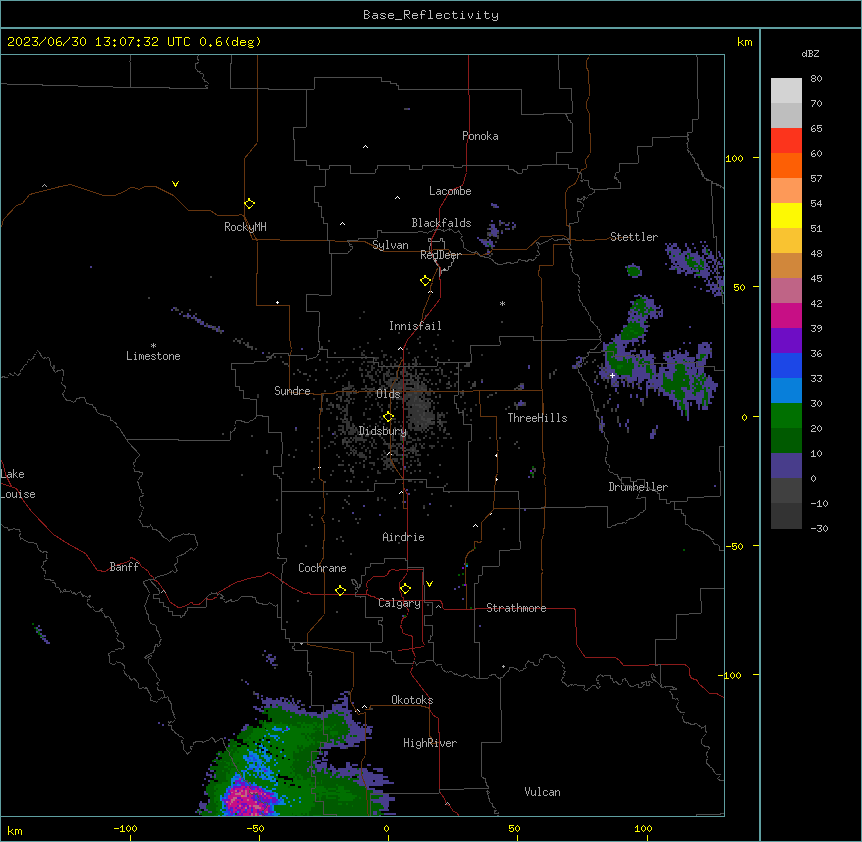Click the Vulcan label
Viewport: 862px width, 842px height.
(543, 792)
